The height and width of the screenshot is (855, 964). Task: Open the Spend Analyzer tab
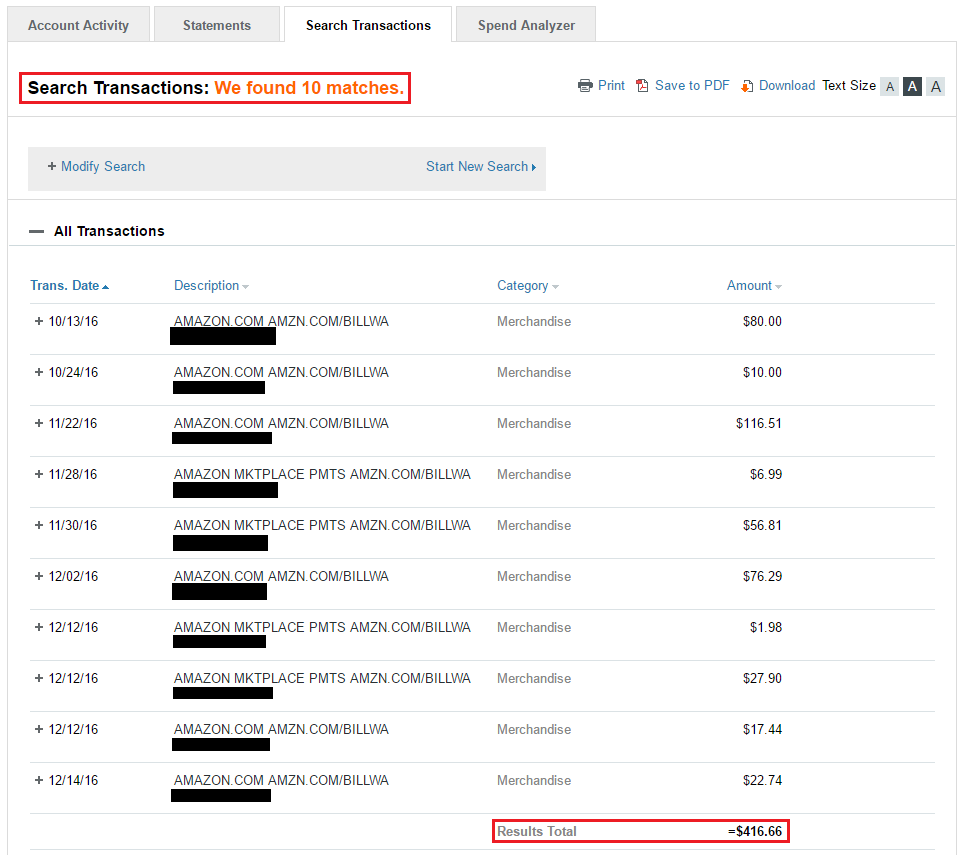[x=526, y=25]
